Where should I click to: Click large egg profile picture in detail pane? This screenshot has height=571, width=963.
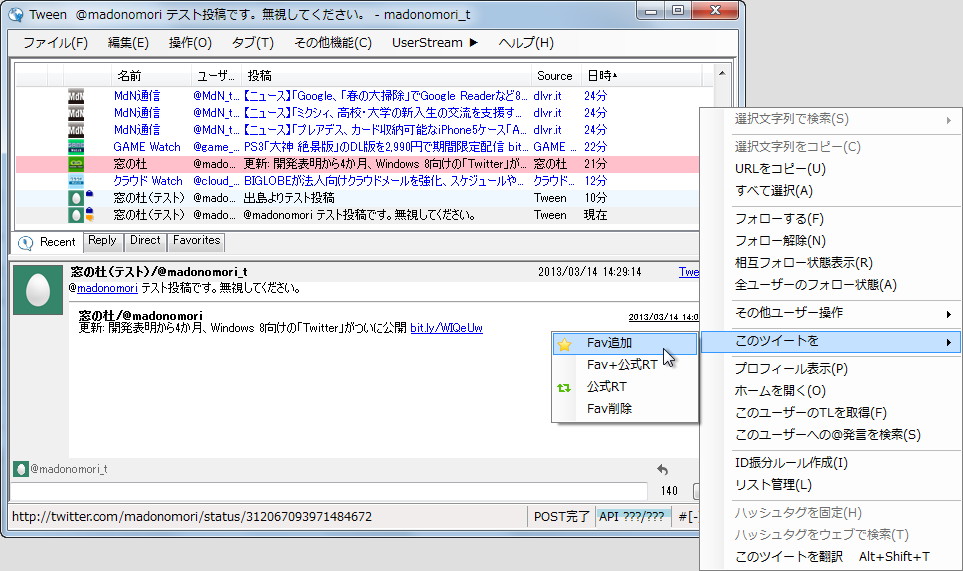click(38, 290)
